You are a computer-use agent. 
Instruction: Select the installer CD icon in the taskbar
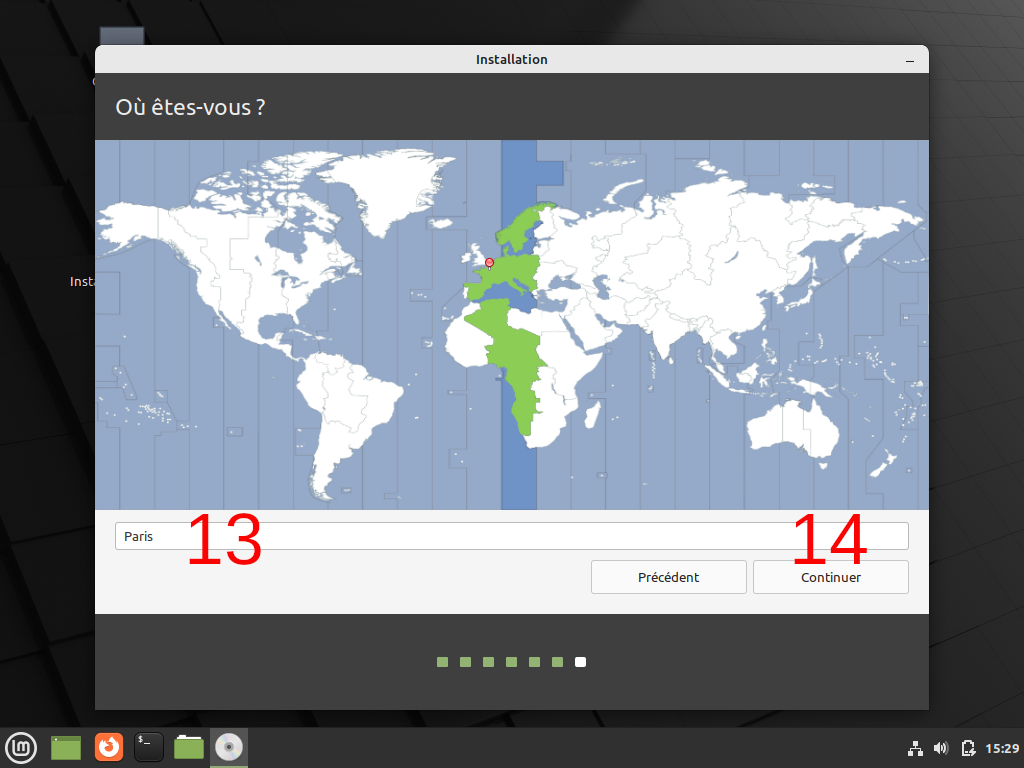[228, 747]
